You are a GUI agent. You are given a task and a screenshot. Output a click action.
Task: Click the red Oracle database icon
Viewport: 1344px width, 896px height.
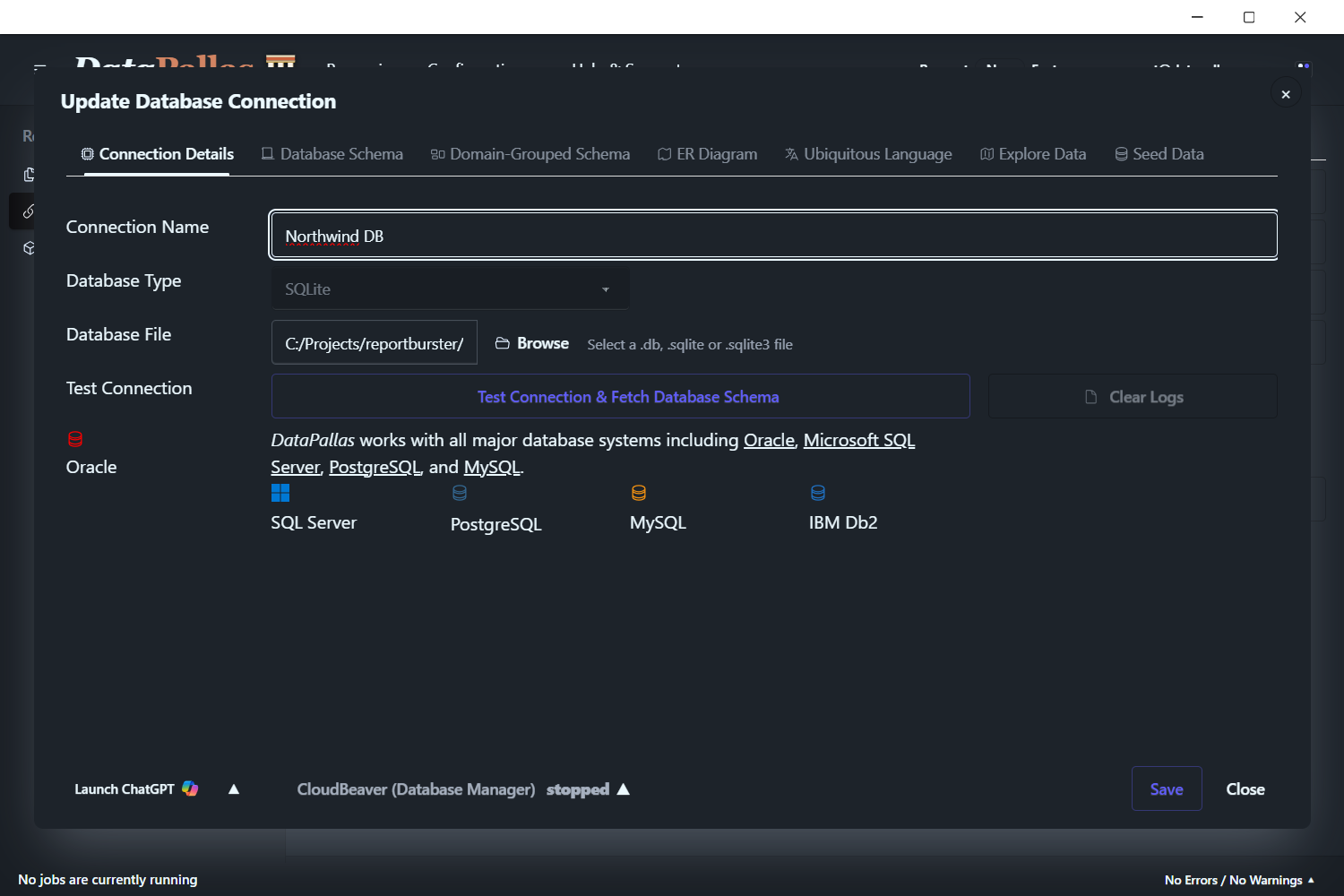pos(75,439)
